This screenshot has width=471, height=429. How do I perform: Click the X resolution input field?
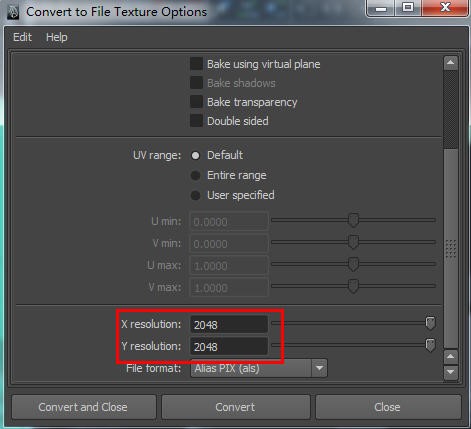click(x=229, y=324)
